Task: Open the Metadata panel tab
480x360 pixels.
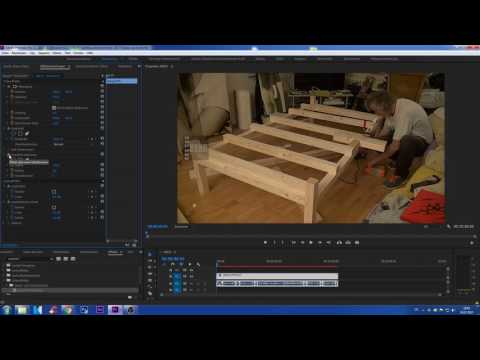Action: coord(125,67)
